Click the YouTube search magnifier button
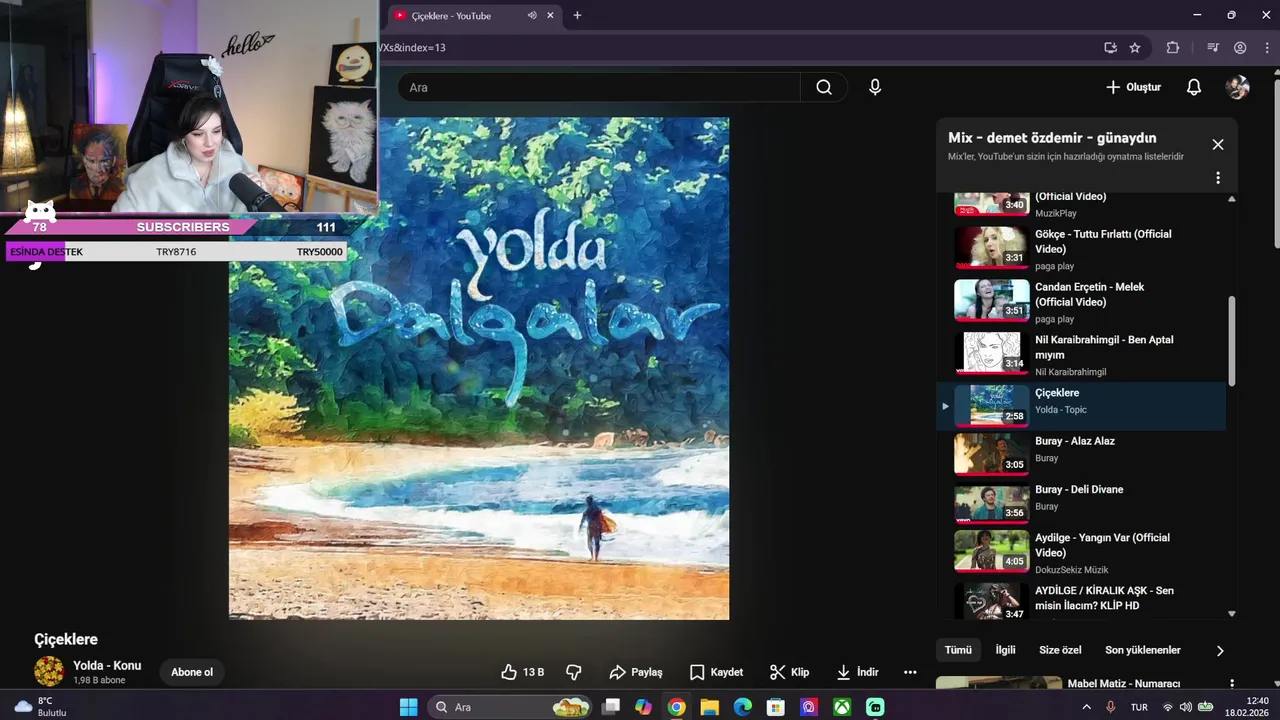The height and width of the screenshot is (720, 1280). point(824,87)
